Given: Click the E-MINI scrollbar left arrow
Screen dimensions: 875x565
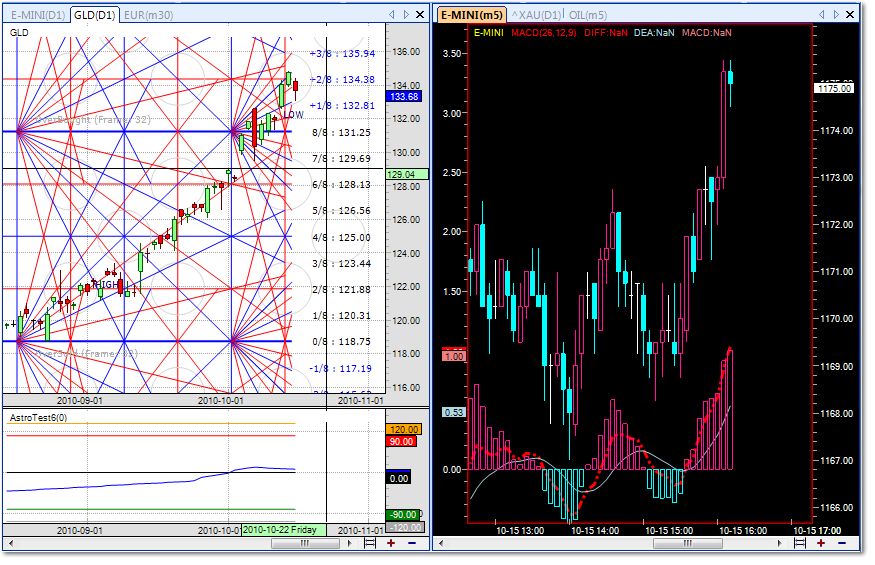Looking at the screenshot, I should [x=441, y=543].
